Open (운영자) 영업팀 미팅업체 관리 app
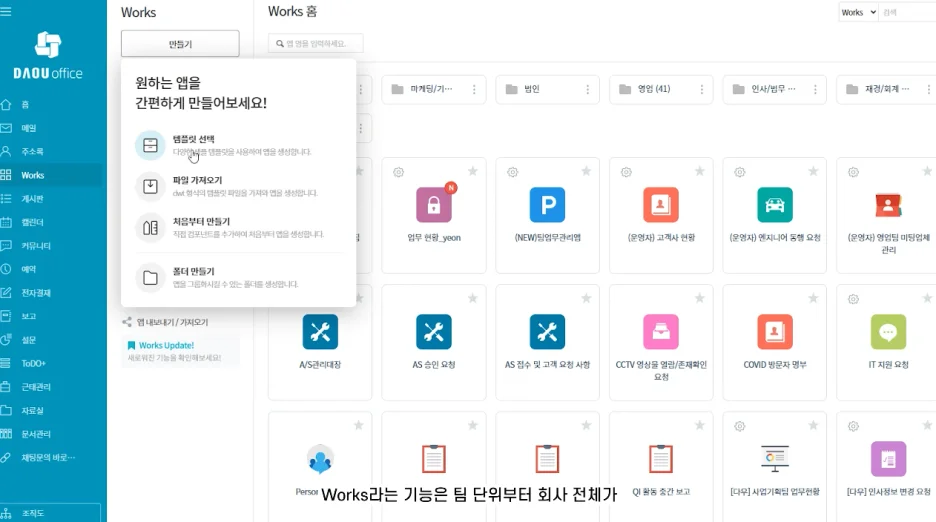 (x=887, y=215)
